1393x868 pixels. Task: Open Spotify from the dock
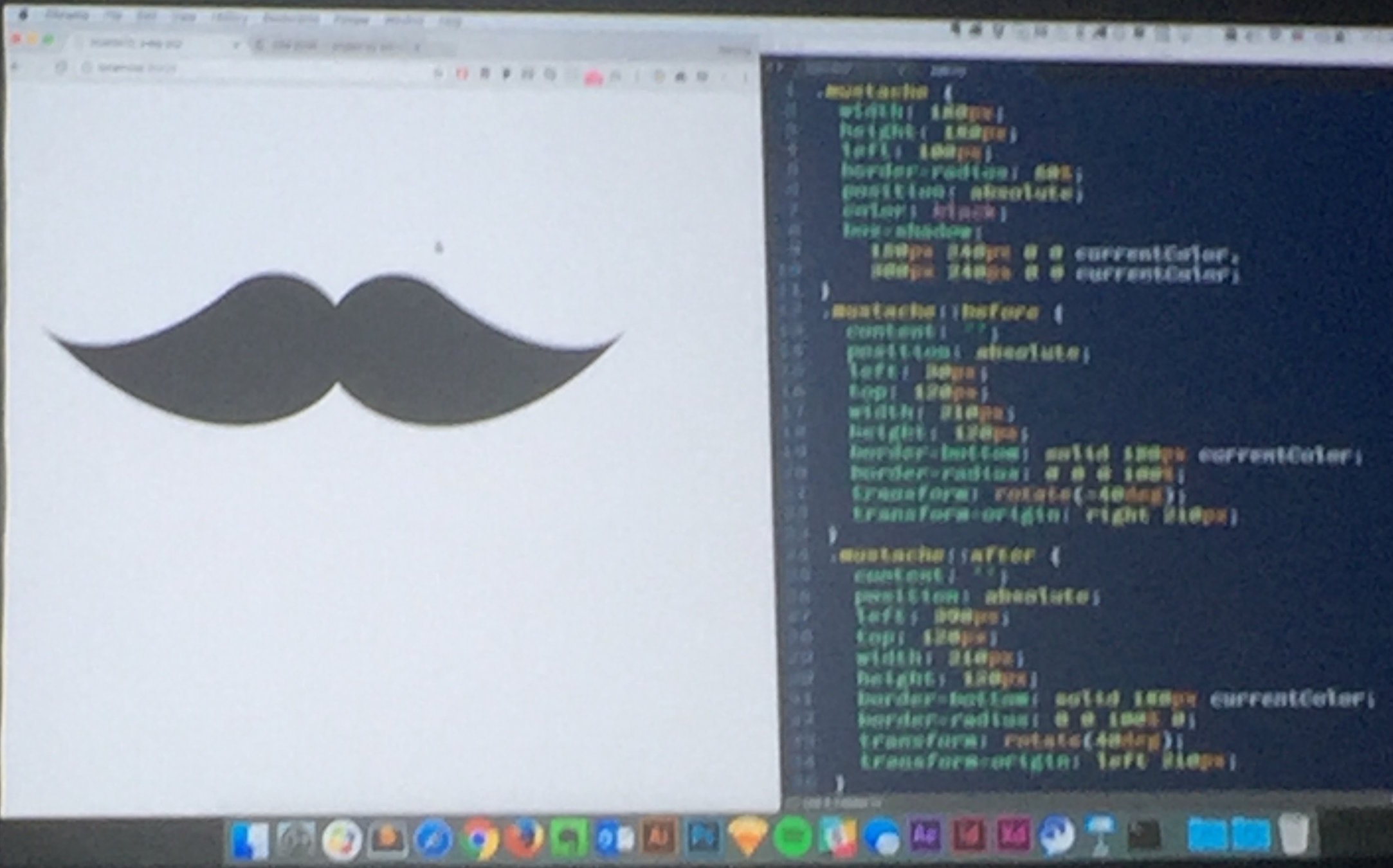click(x=792, y=837)
